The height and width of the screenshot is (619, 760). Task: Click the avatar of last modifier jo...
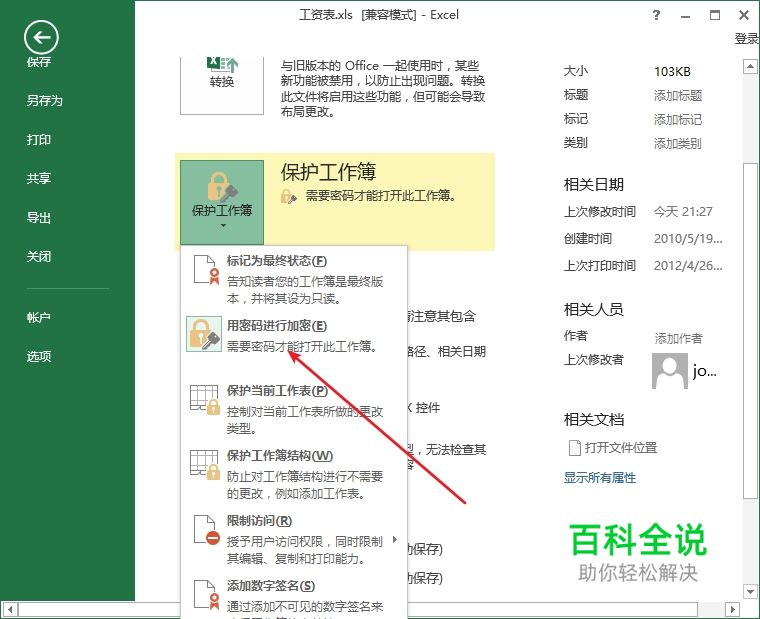pyautogui.click(x=670, y=371)
